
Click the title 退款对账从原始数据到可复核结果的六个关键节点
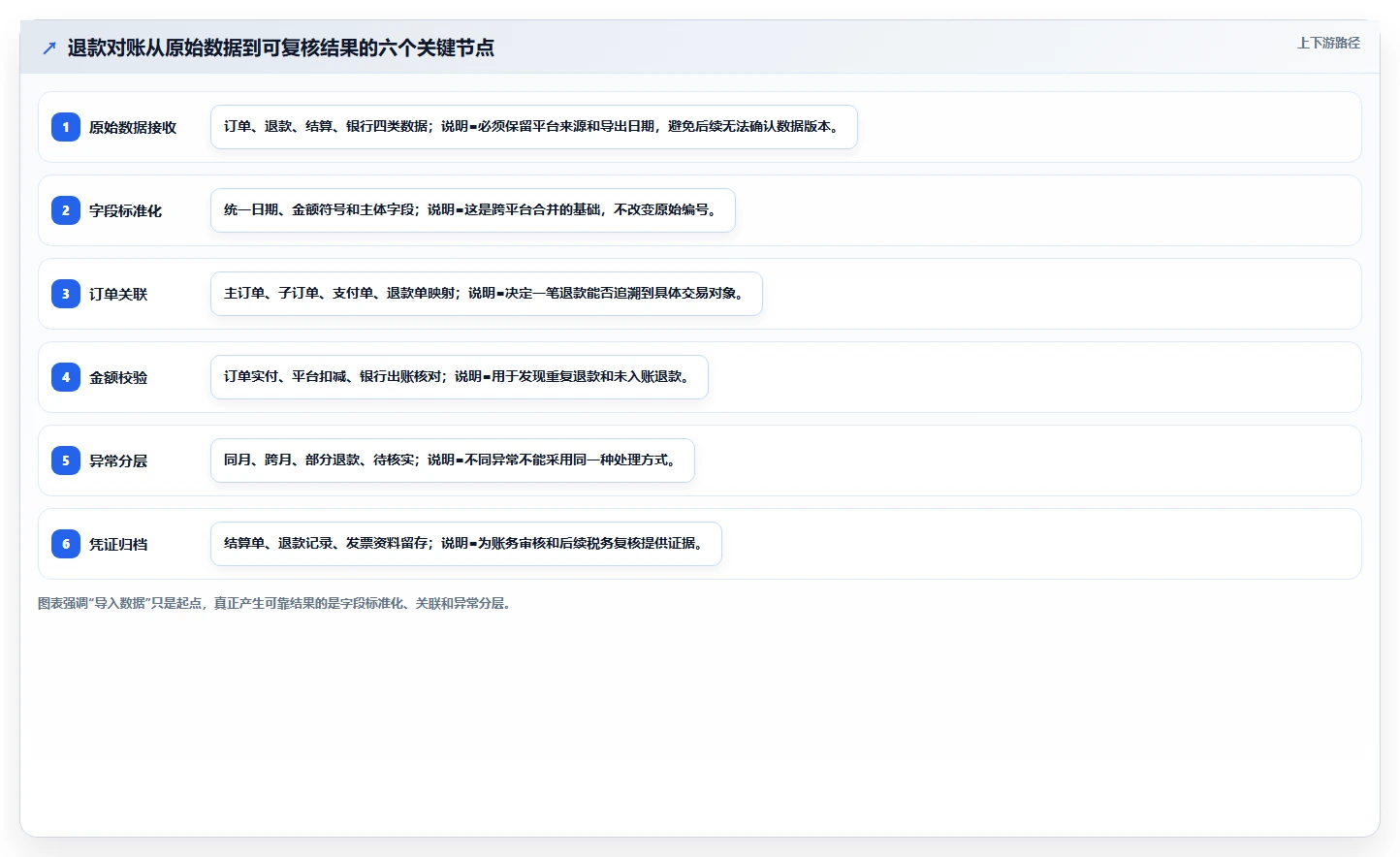point(281,48)
